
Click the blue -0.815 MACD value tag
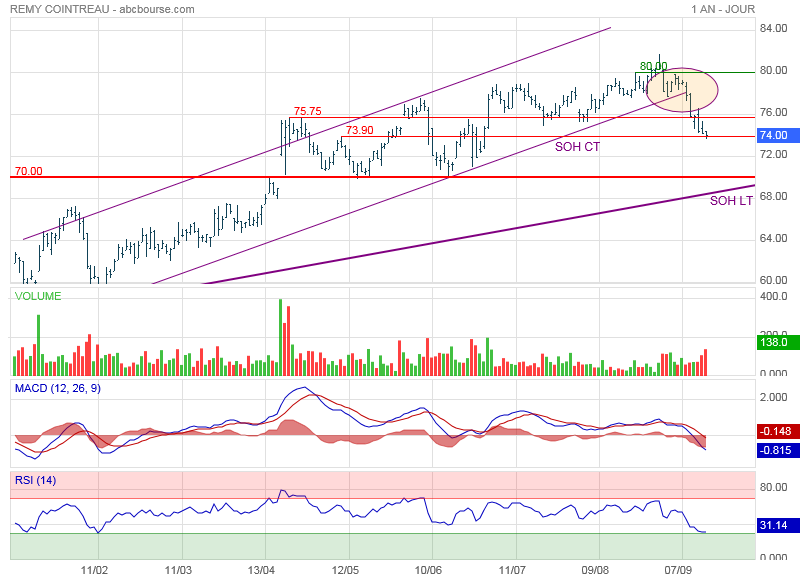coord(778,450)
